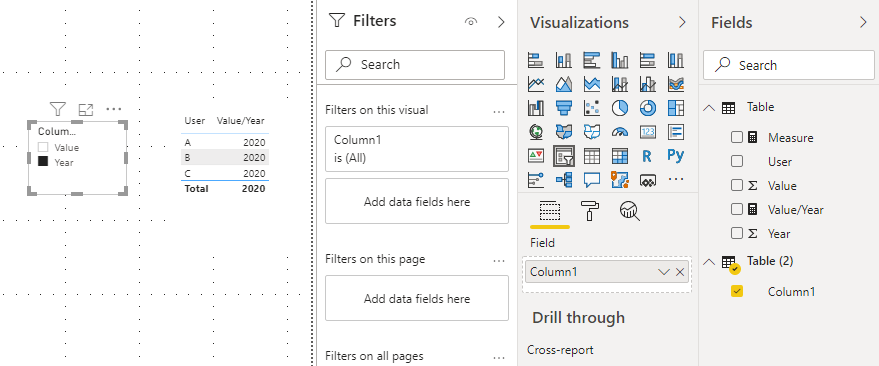Screen dimensions: 879x366
Task: Select the Filled map visual
Action: [564, 132]
